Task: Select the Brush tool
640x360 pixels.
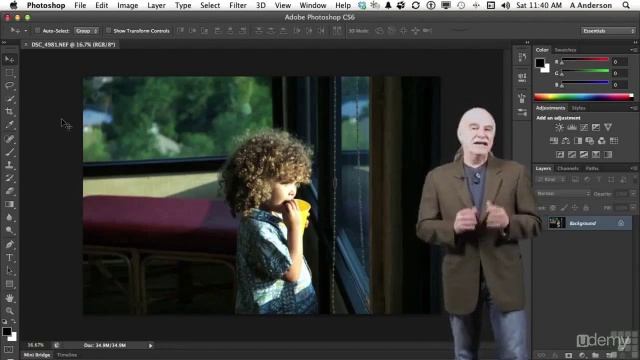Action: (9, 152)
